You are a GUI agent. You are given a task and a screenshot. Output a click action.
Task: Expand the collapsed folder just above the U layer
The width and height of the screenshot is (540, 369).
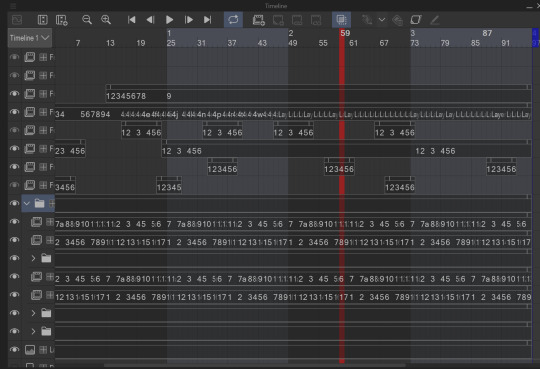[33, 331]
